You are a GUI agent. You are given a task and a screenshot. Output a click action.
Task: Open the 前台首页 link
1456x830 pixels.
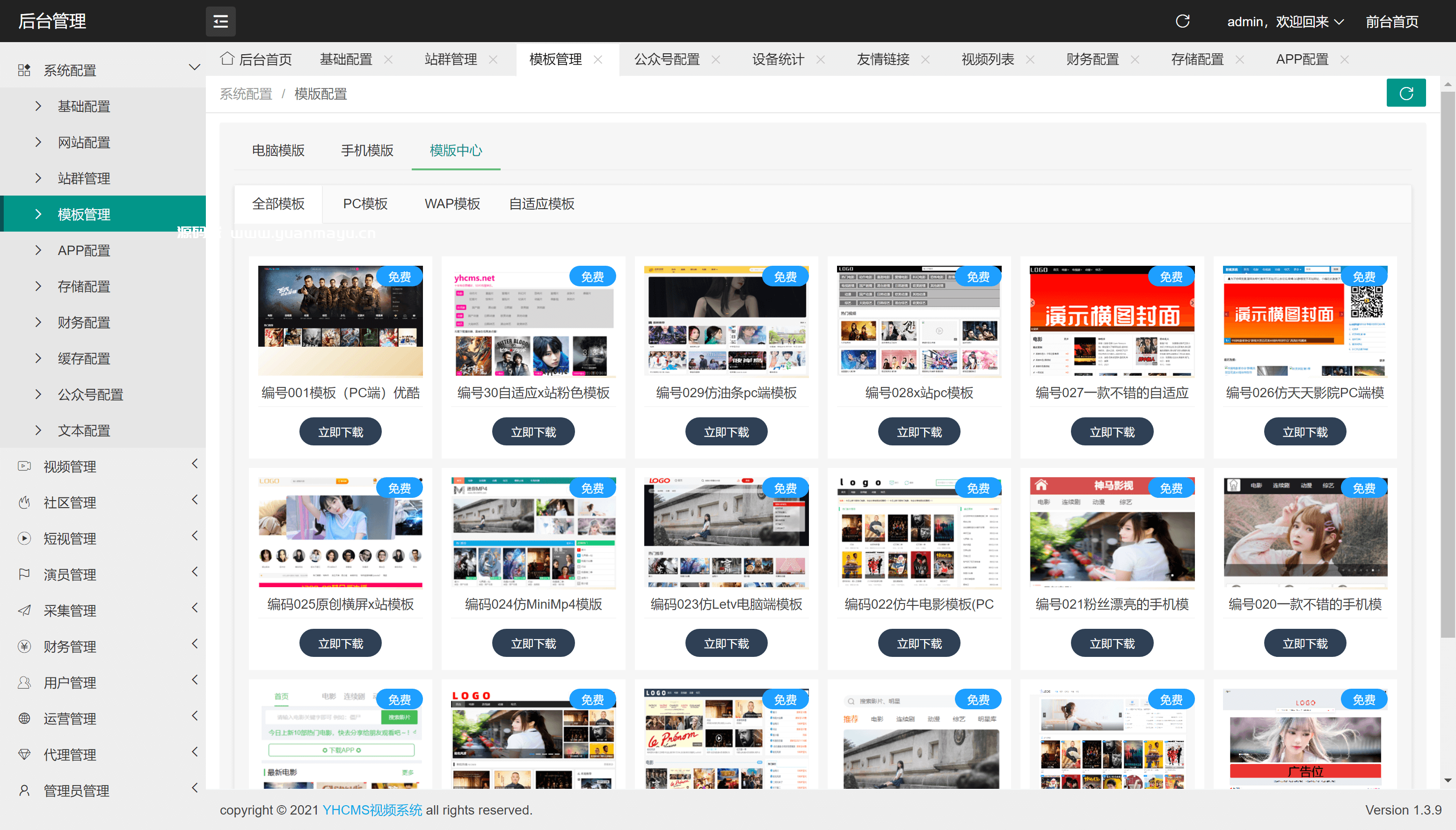1392,21
